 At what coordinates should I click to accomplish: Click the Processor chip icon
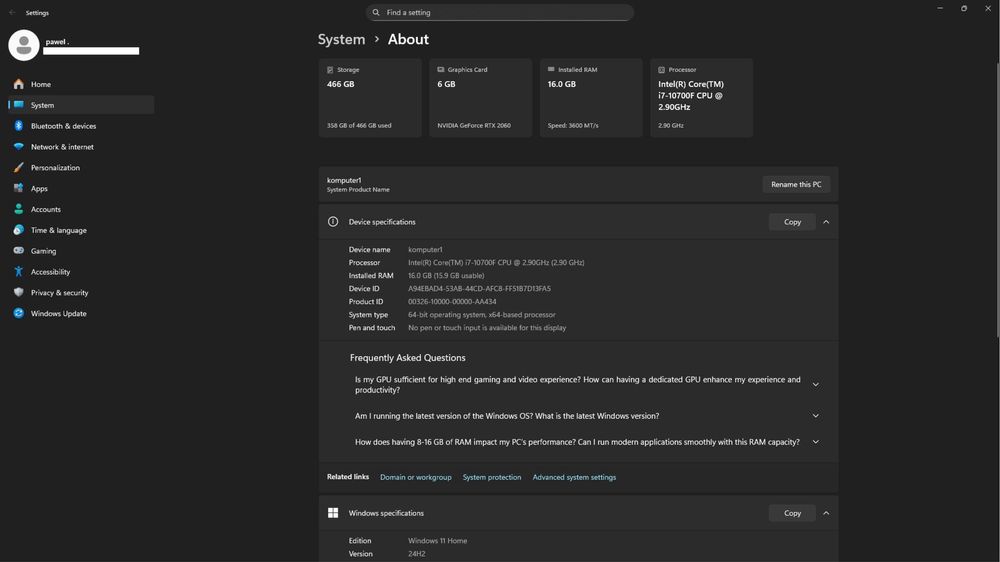[x=661, y=70]
